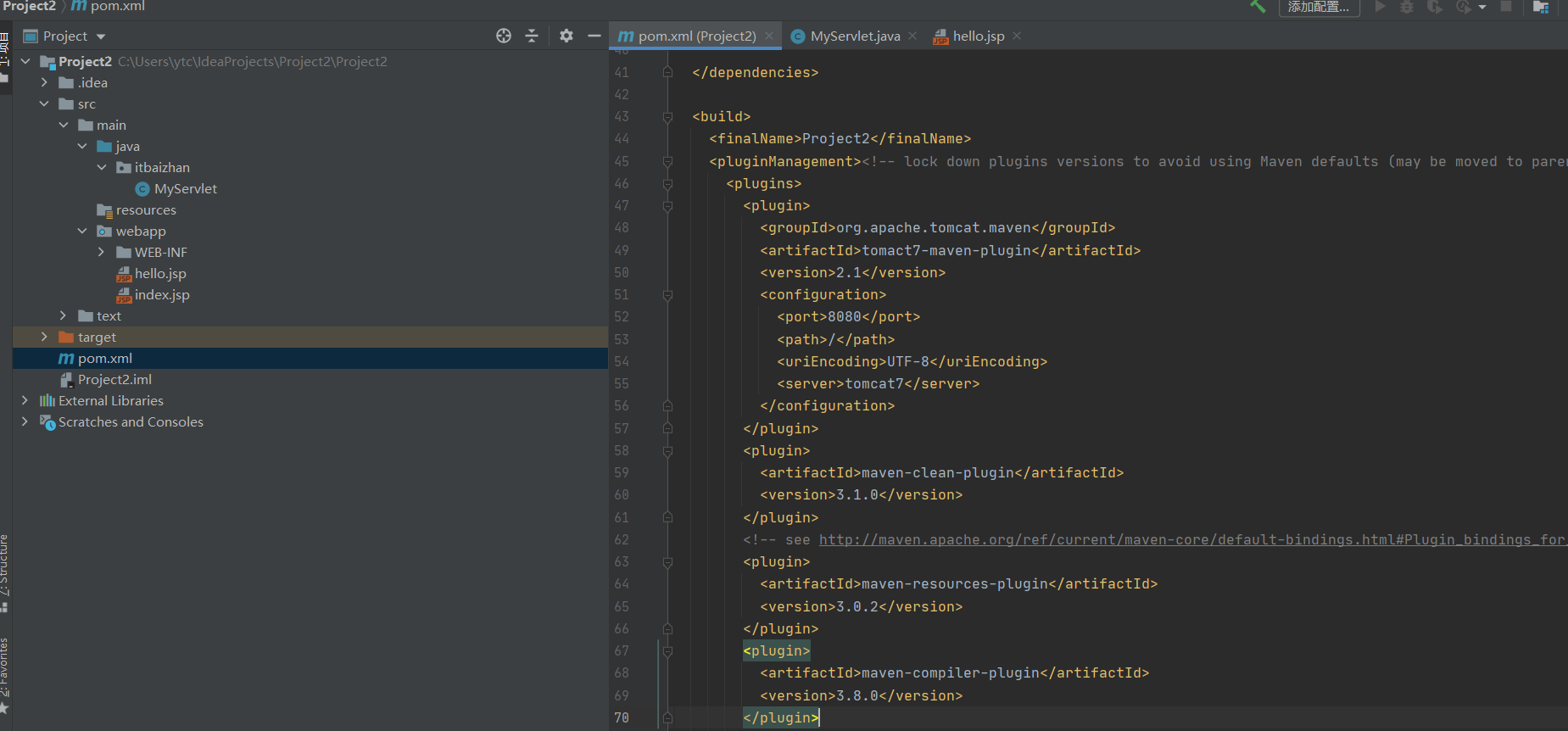Fold the plugin tag on line 67
The width and height of the screenshot is (1568, 731).
[667, 651]
